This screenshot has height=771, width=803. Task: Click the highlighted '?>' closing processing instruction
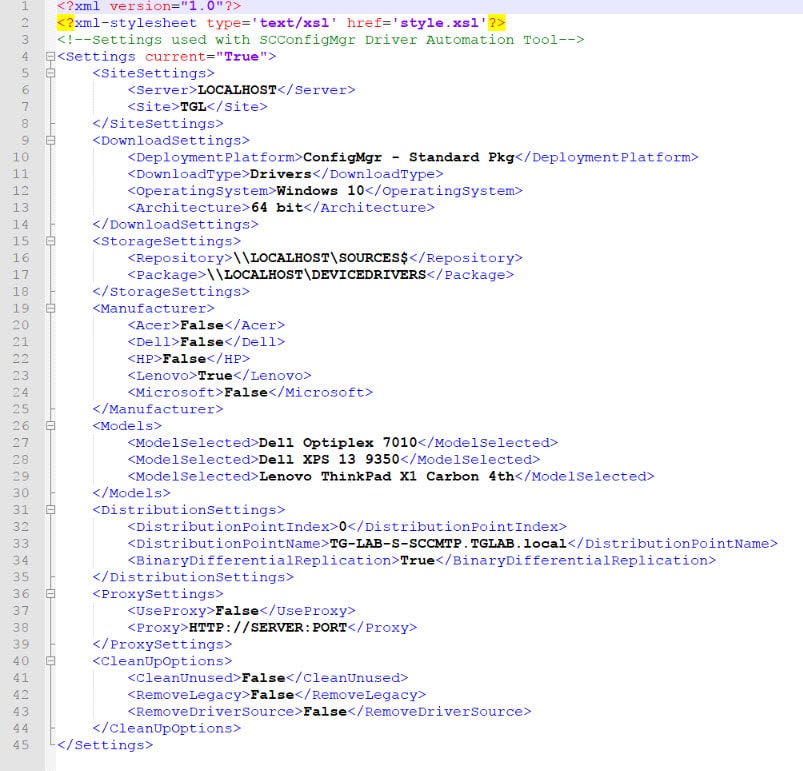pyautogui.click(x=496, y=23)
